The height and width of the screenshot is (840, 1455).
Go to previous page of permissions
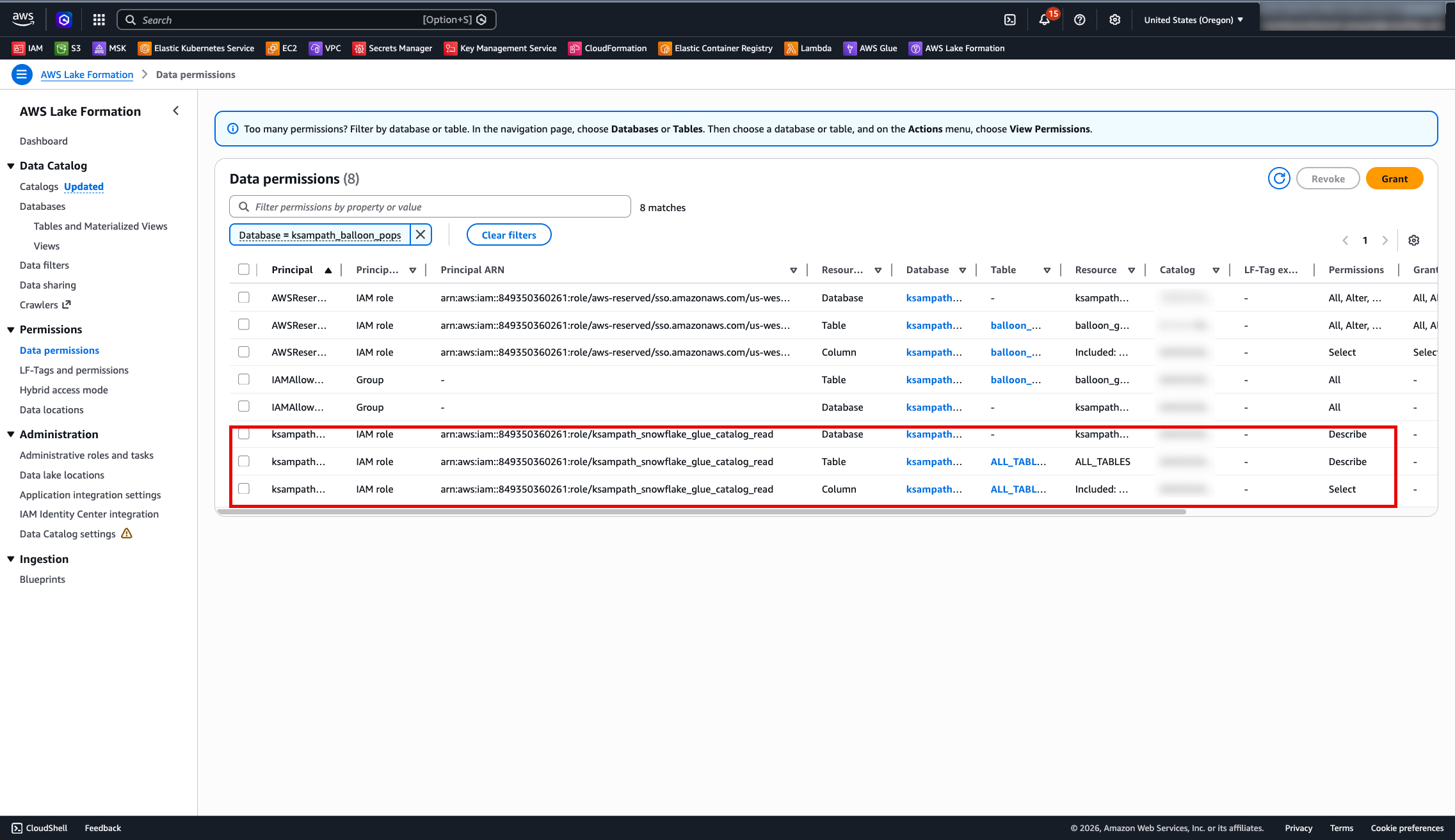click(1346, 241)
